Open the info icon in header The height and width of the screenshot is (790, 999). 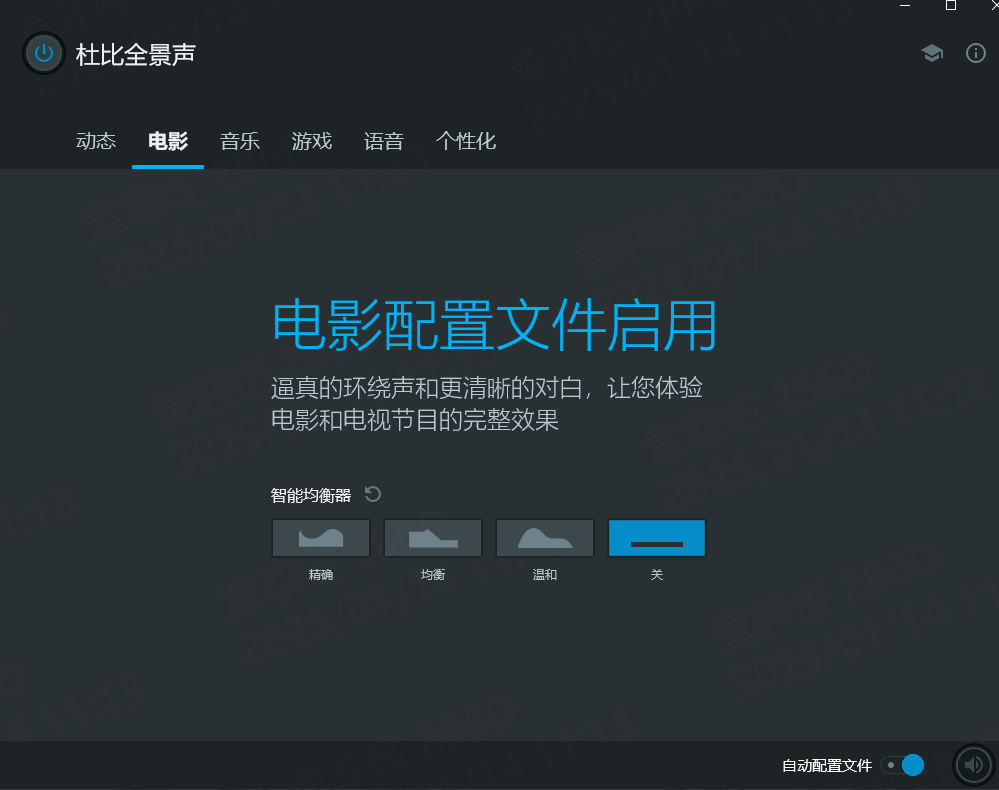point(976,54)
